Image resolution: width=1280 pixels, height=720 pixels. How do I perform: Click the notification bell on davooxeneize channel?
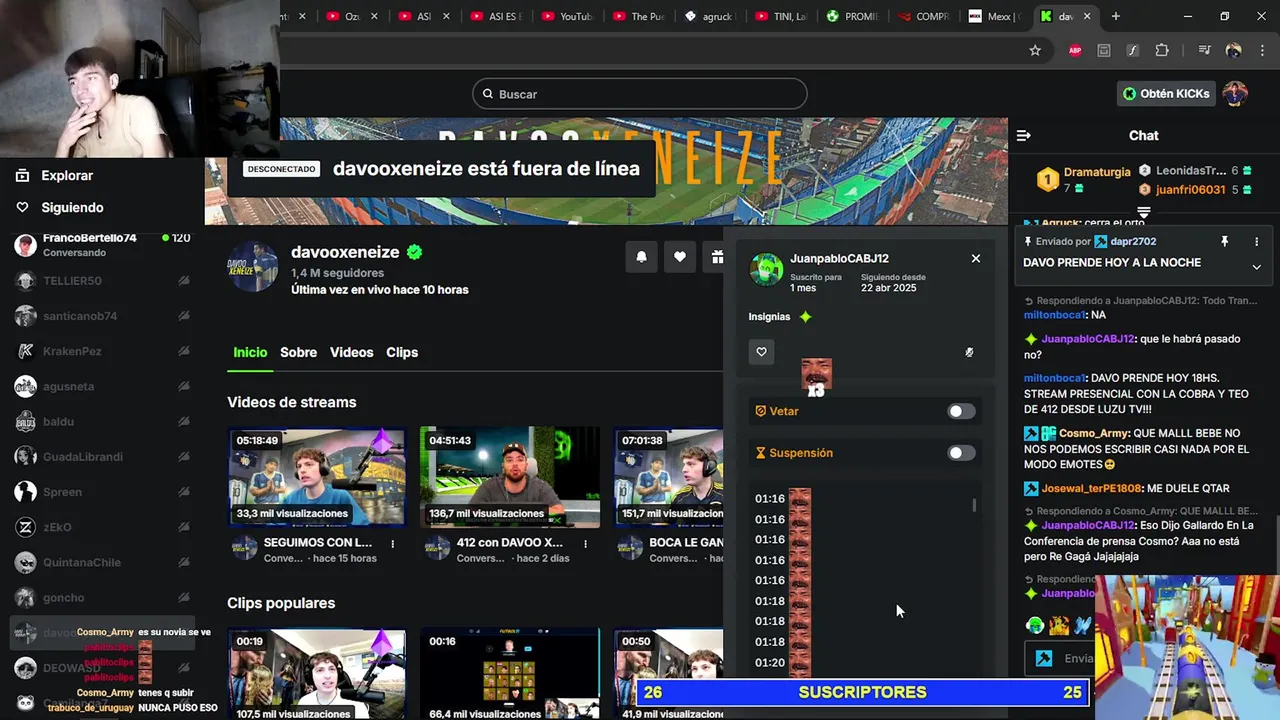click(642, 257)
